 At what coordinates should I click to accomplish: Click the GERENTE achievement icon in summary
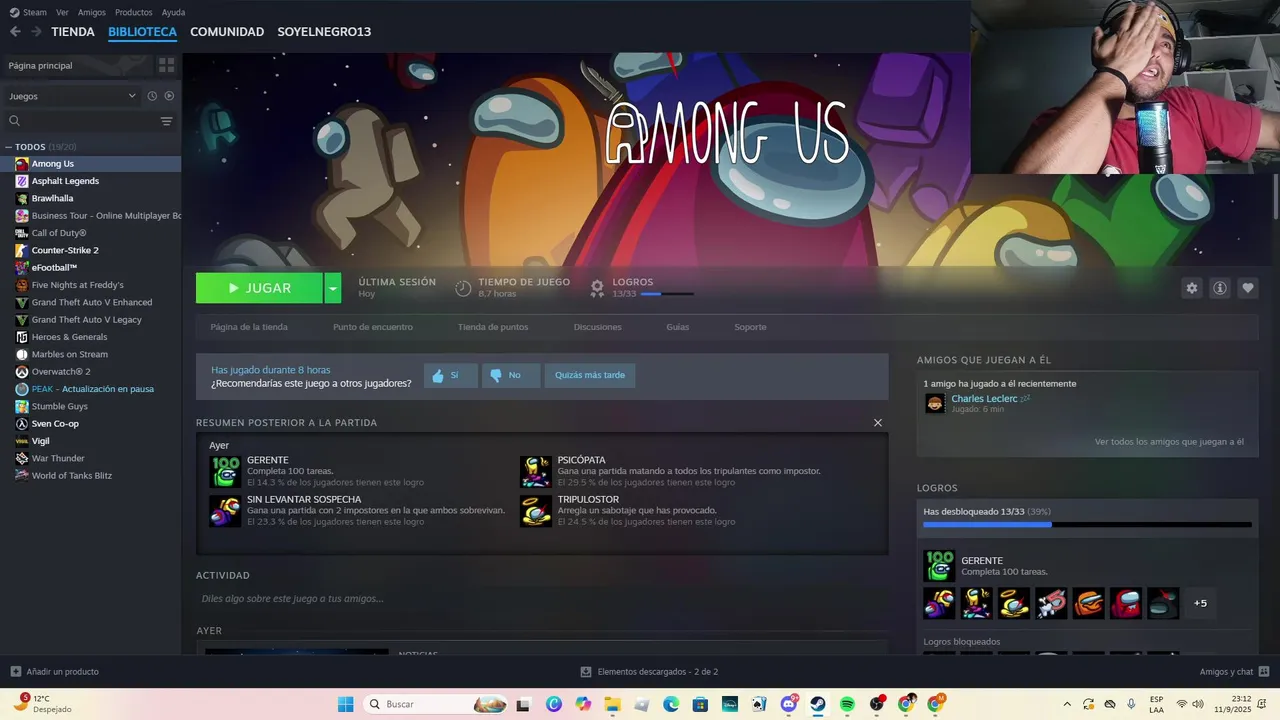click(225, 471)
